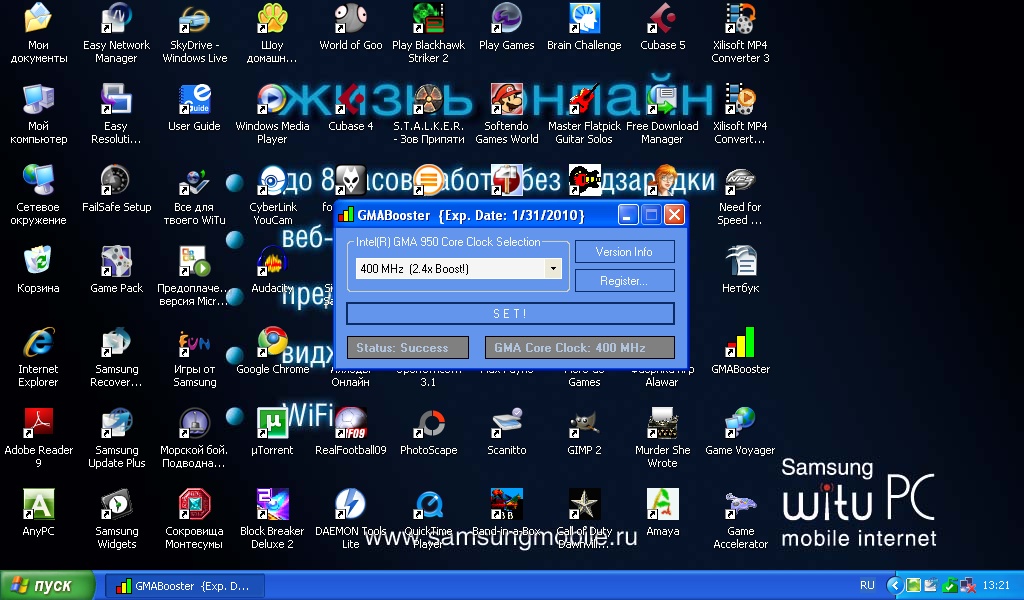Click the FailSafe Setup icon

click(x=116, y=180)
